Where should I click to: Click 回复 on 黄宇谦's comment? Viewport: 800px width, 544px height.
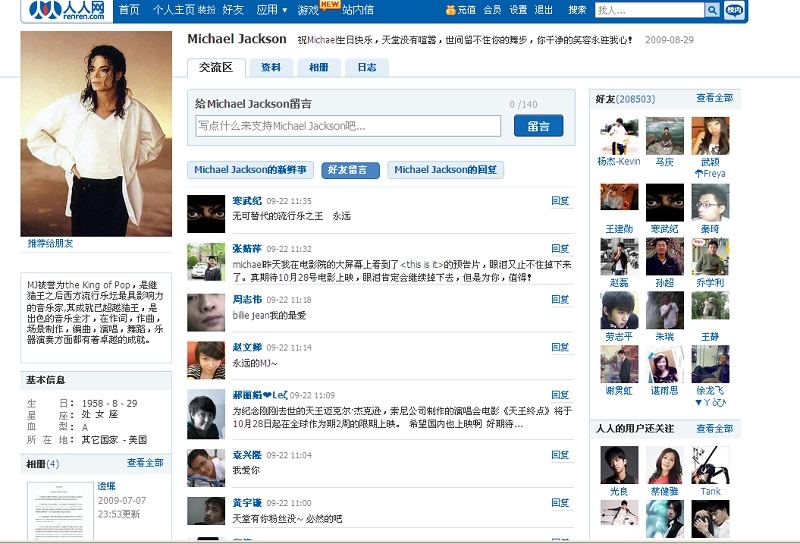click(x=560, y=503)
